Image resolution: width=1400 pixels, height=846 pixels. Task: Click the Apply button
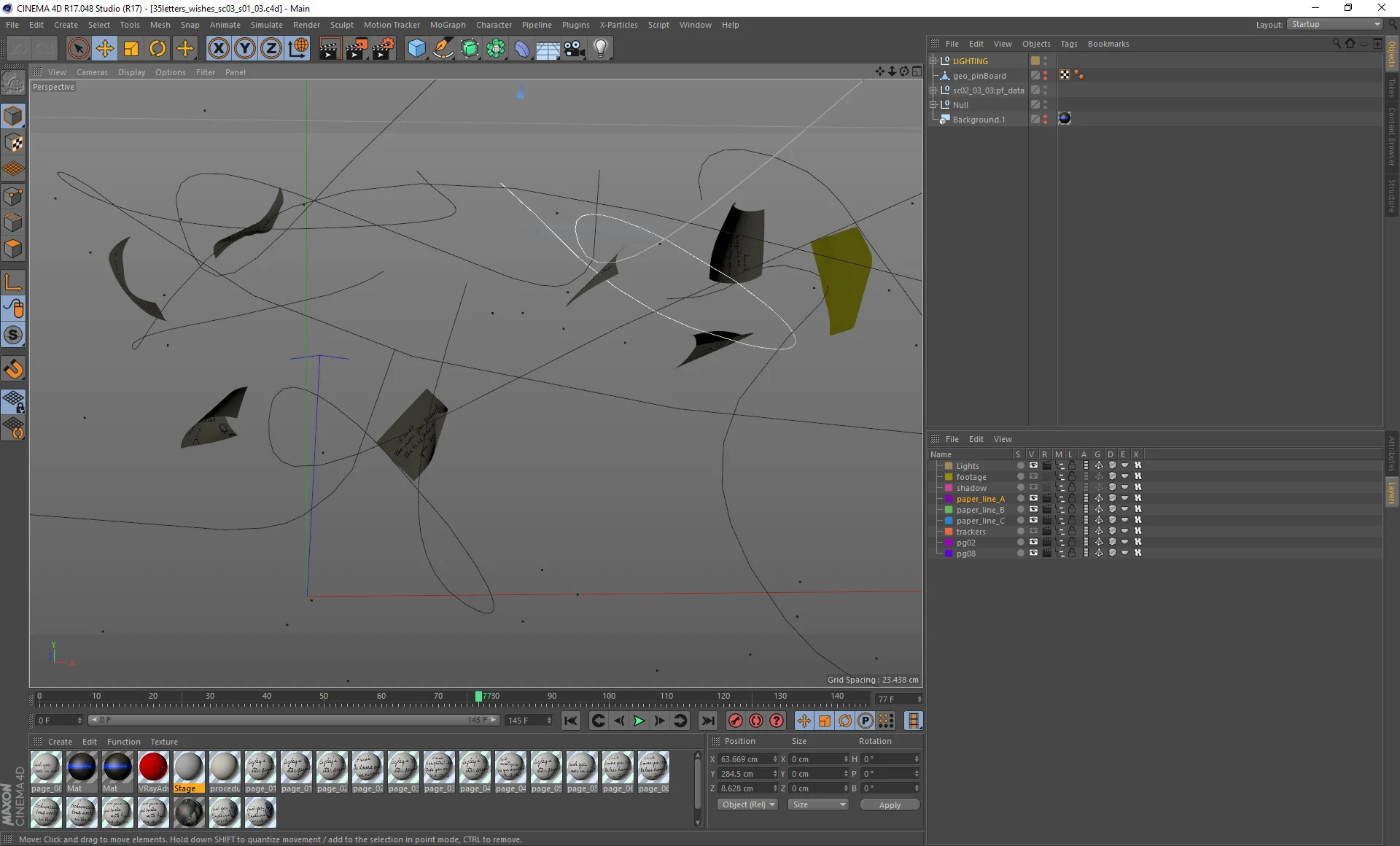coord(889,805)
